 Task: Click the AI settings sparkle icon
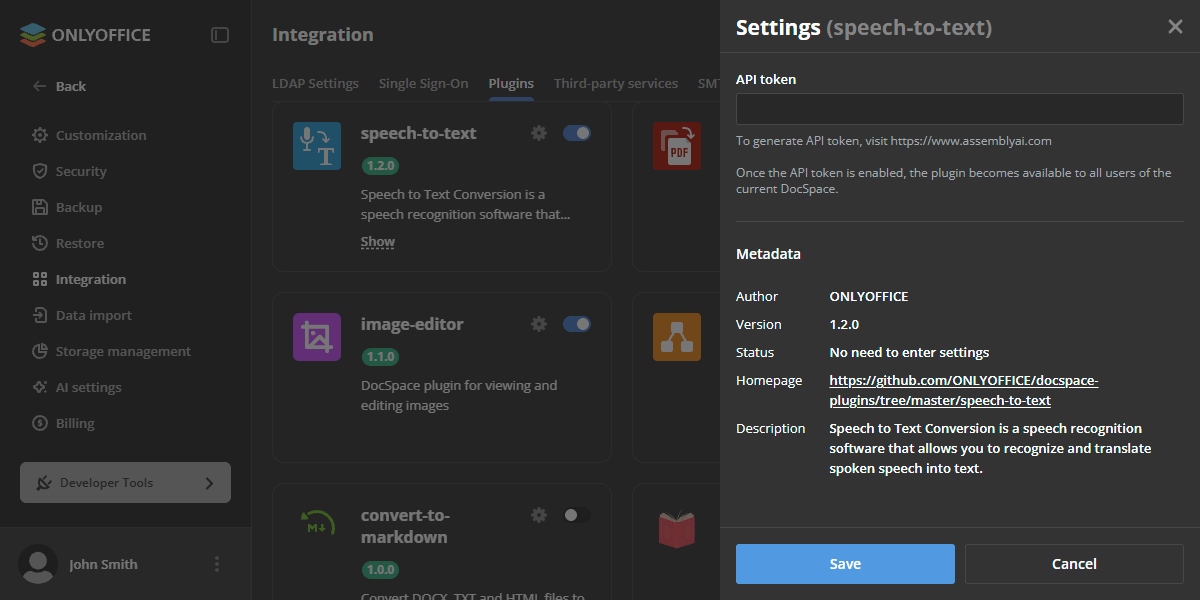click(40, 387)
